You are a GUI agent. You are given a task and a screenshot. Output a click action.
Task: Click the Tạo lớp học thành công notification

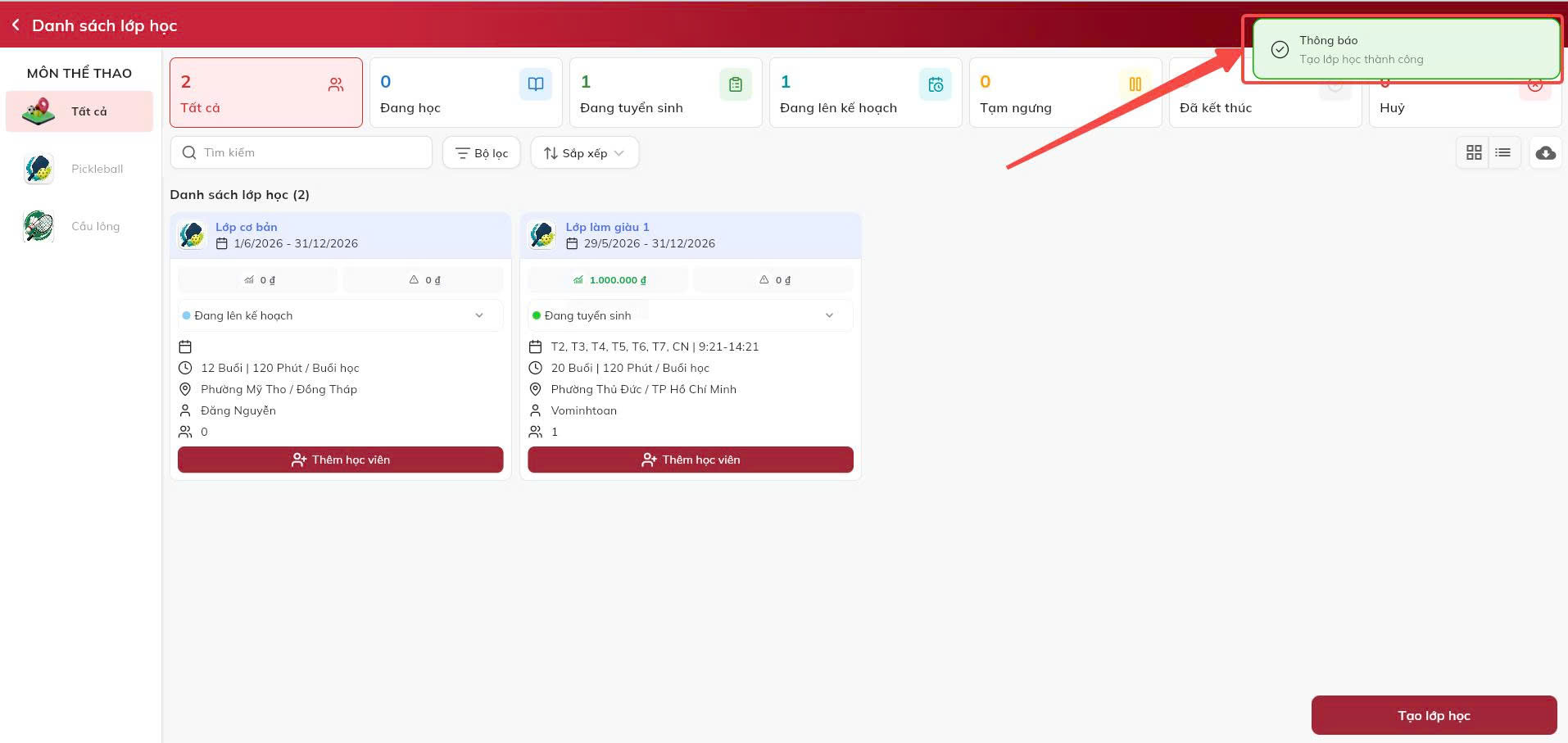1406,49
